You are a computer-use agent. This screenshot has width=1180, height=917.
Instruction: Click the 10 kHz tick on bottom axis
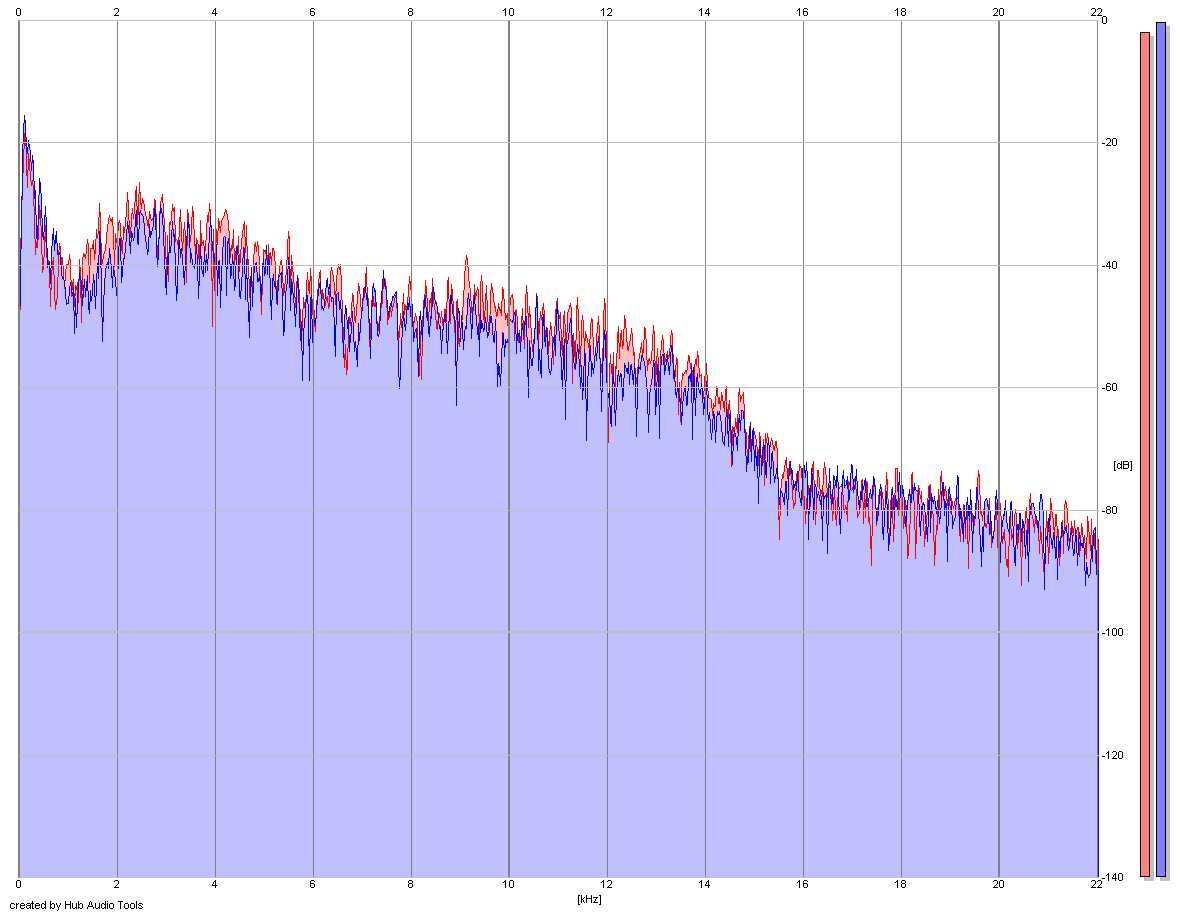509,885
